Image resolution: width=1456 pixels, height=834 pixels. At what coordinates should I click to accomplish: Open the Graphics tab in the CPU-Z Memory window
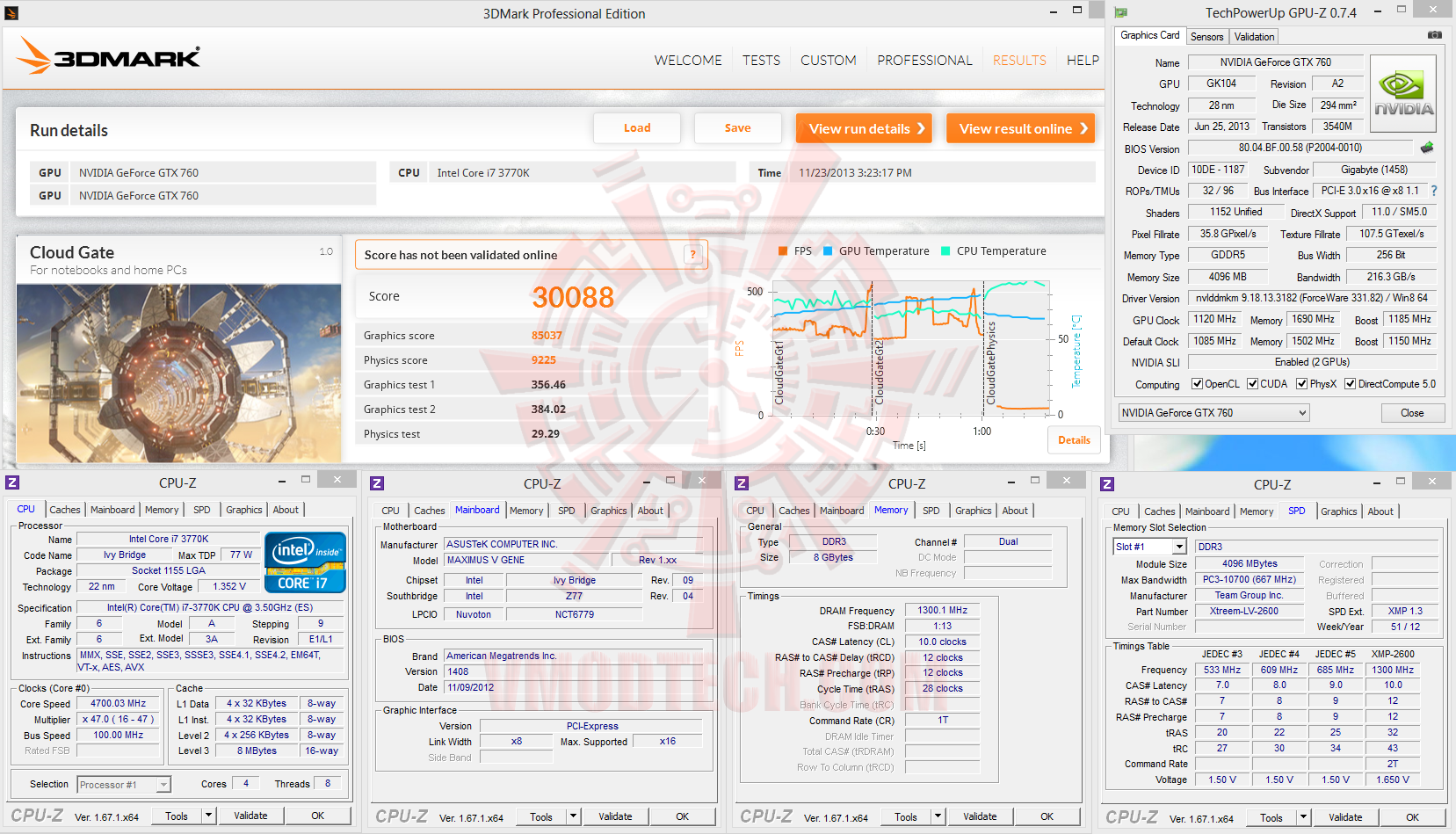click(974, 511)
